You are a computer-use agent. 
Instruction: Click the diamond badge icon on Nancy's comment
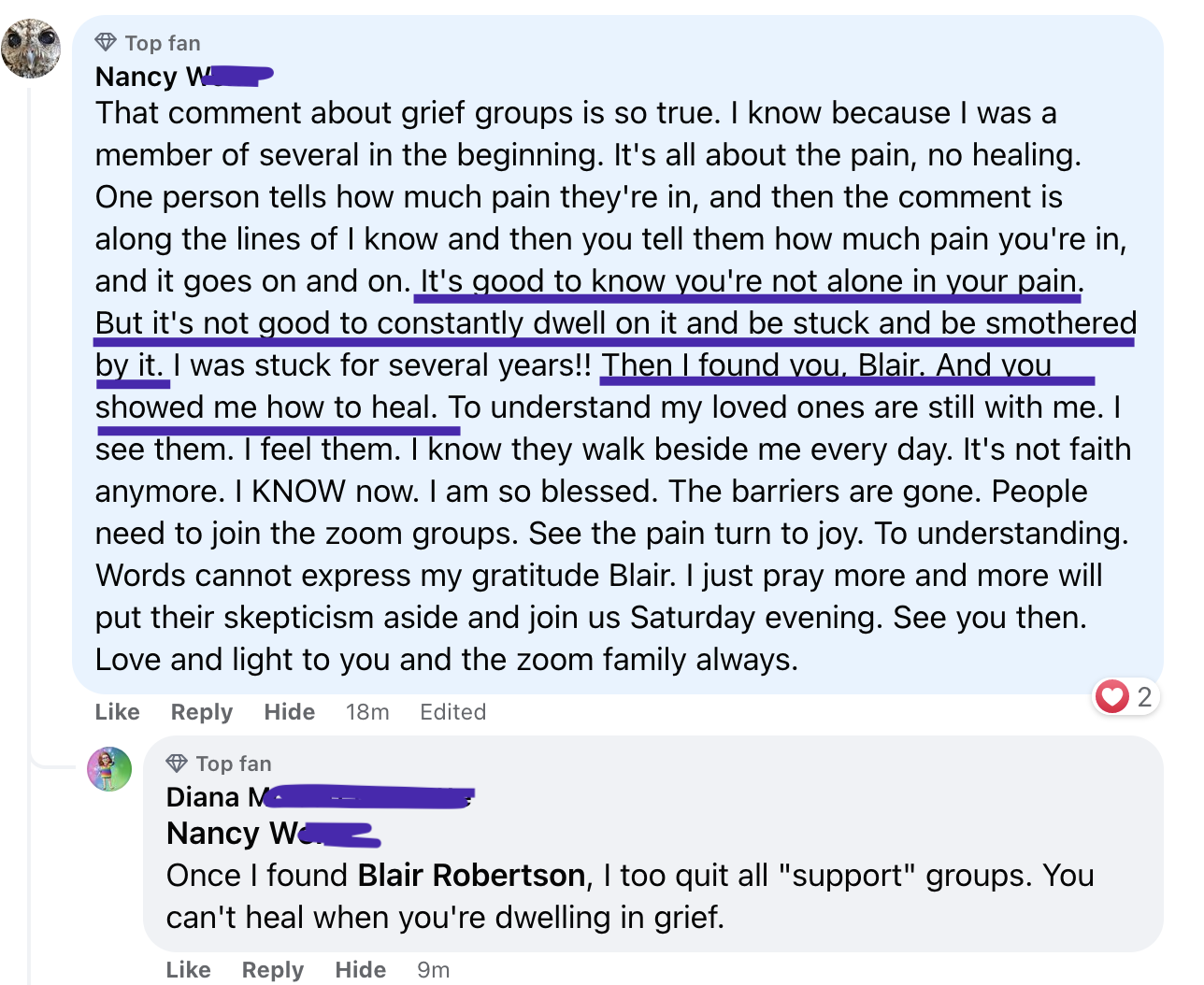pyautogui.click(x=106, y=43)
